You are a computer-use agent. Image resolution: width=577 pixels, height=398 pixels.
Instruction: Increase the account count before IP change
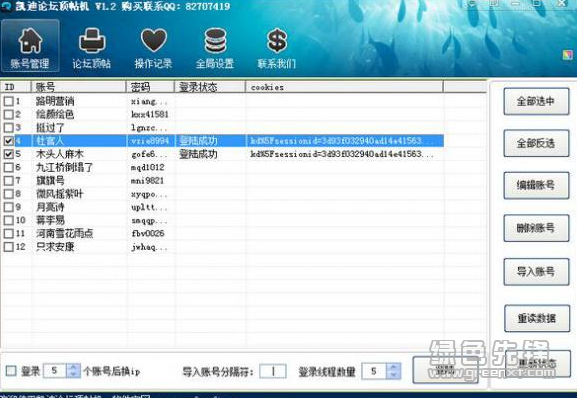pos(73,367)
